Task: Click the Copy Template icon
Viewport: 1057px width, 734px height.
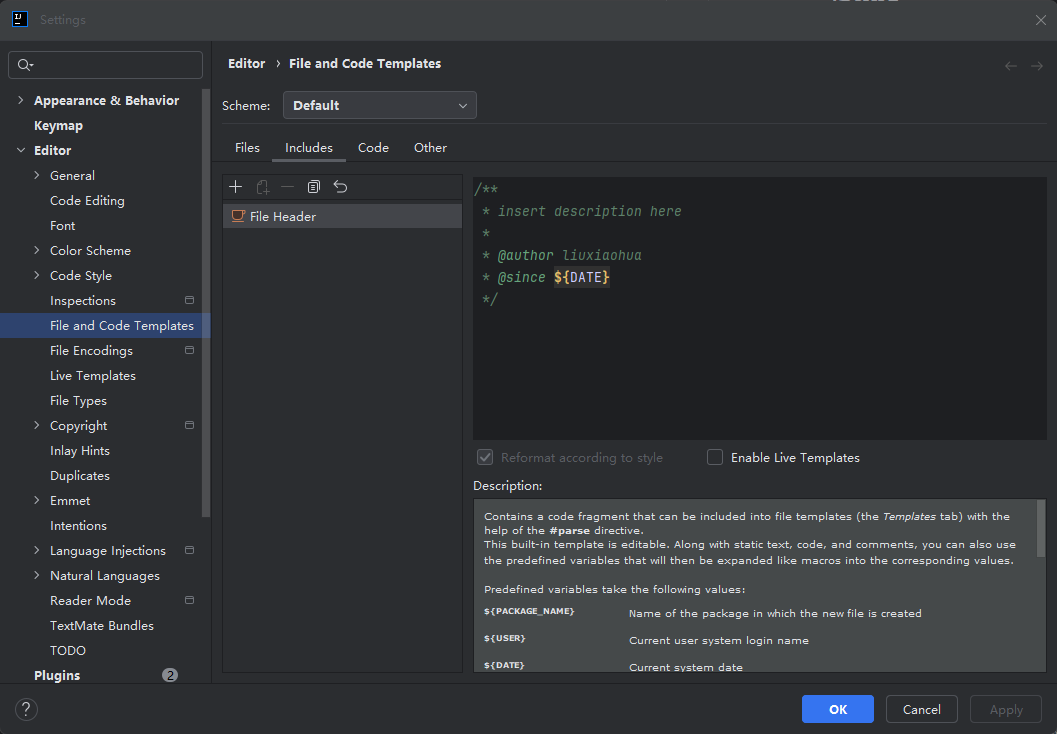Action: pos(313,187)
